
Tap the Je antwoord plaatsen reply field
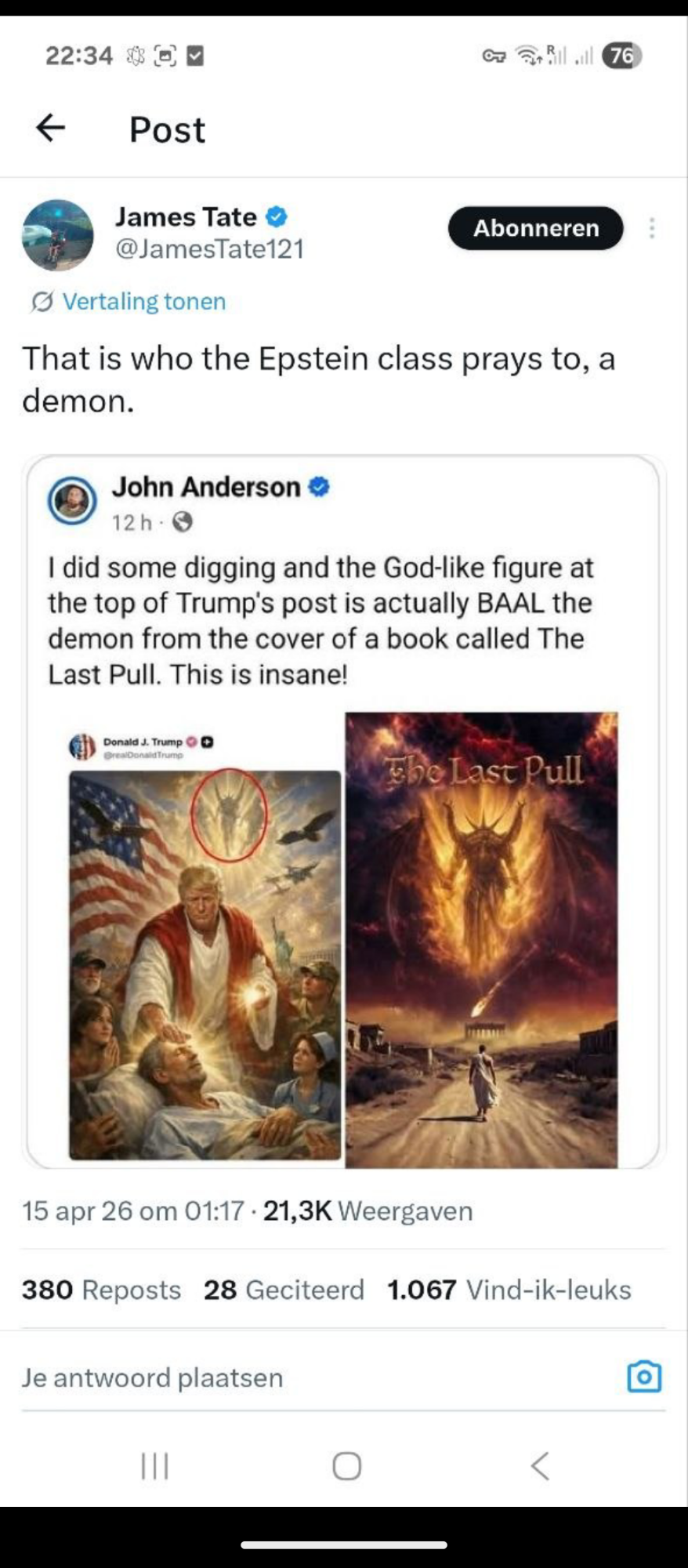click(x=313, y=1377)
